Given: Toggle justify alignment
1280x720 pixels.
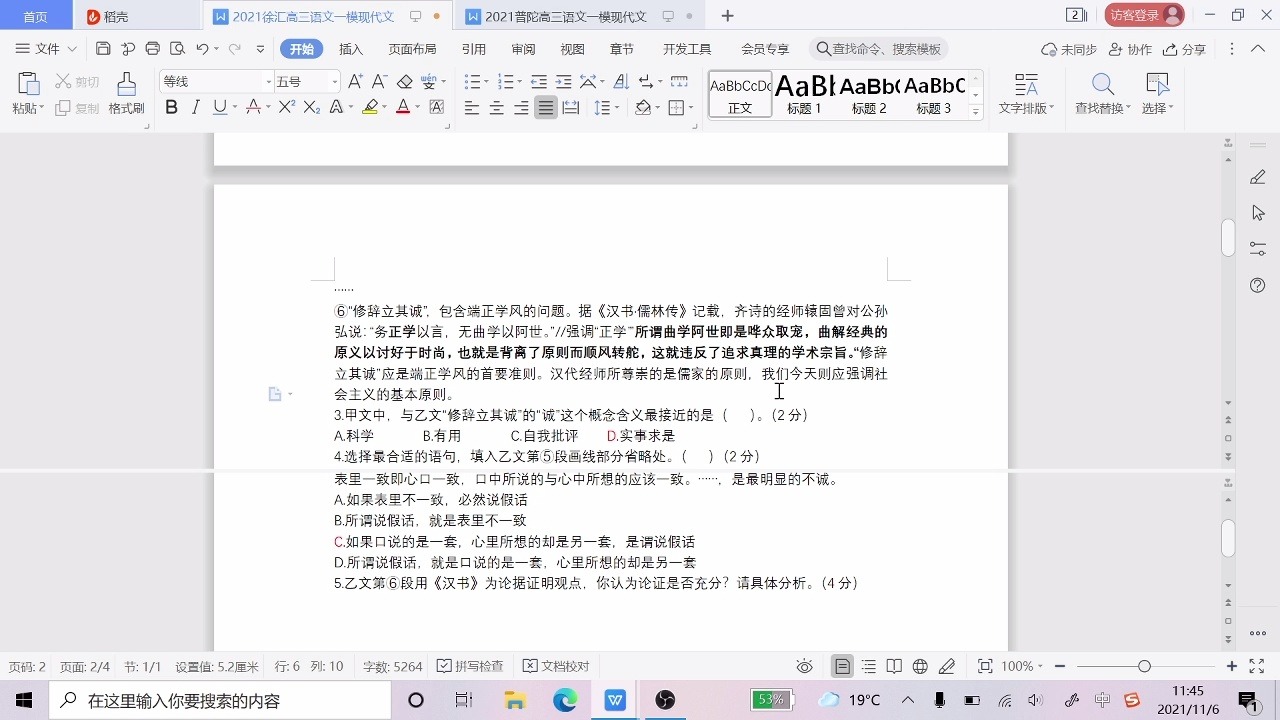Looking at the screenshot, I should click(x=546, y=107).
